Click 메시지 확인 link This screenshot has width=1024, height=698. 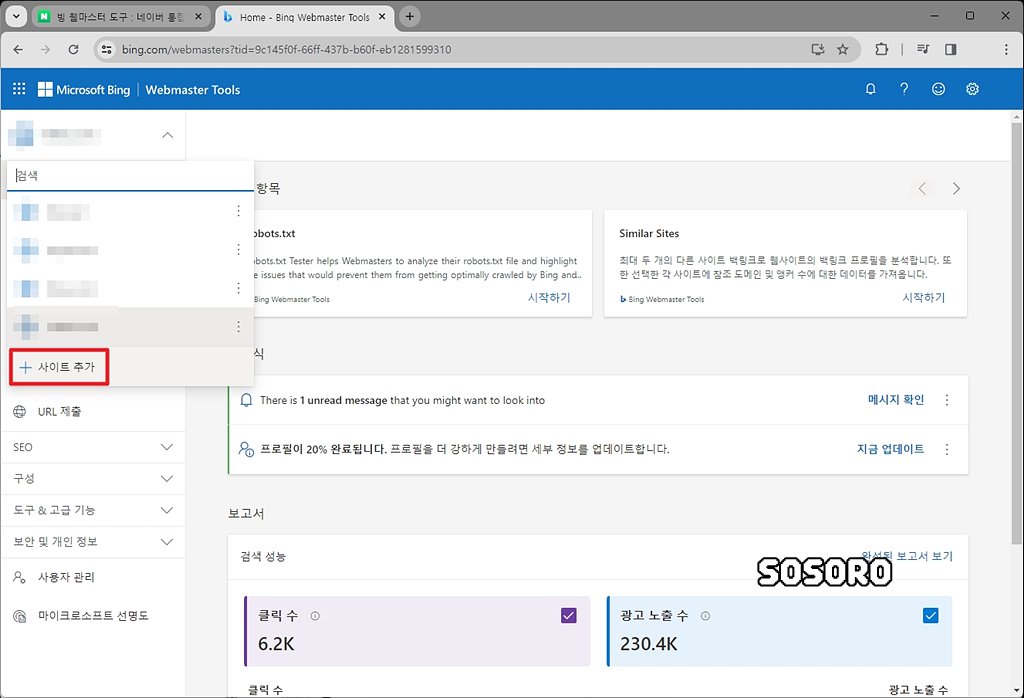[895, 400]
